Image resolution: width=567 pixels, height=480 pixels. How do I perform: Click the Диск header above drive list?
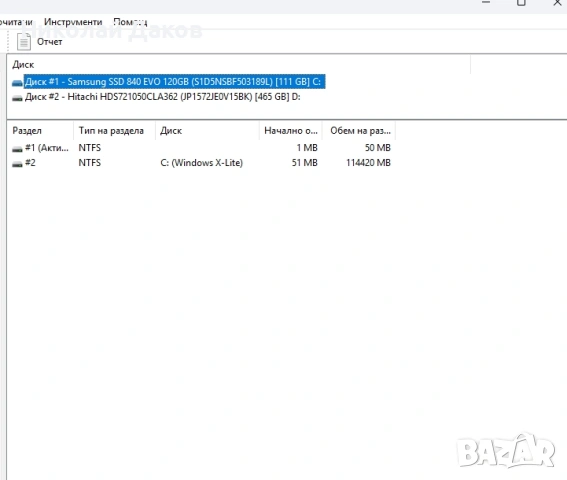click(23, 64)
